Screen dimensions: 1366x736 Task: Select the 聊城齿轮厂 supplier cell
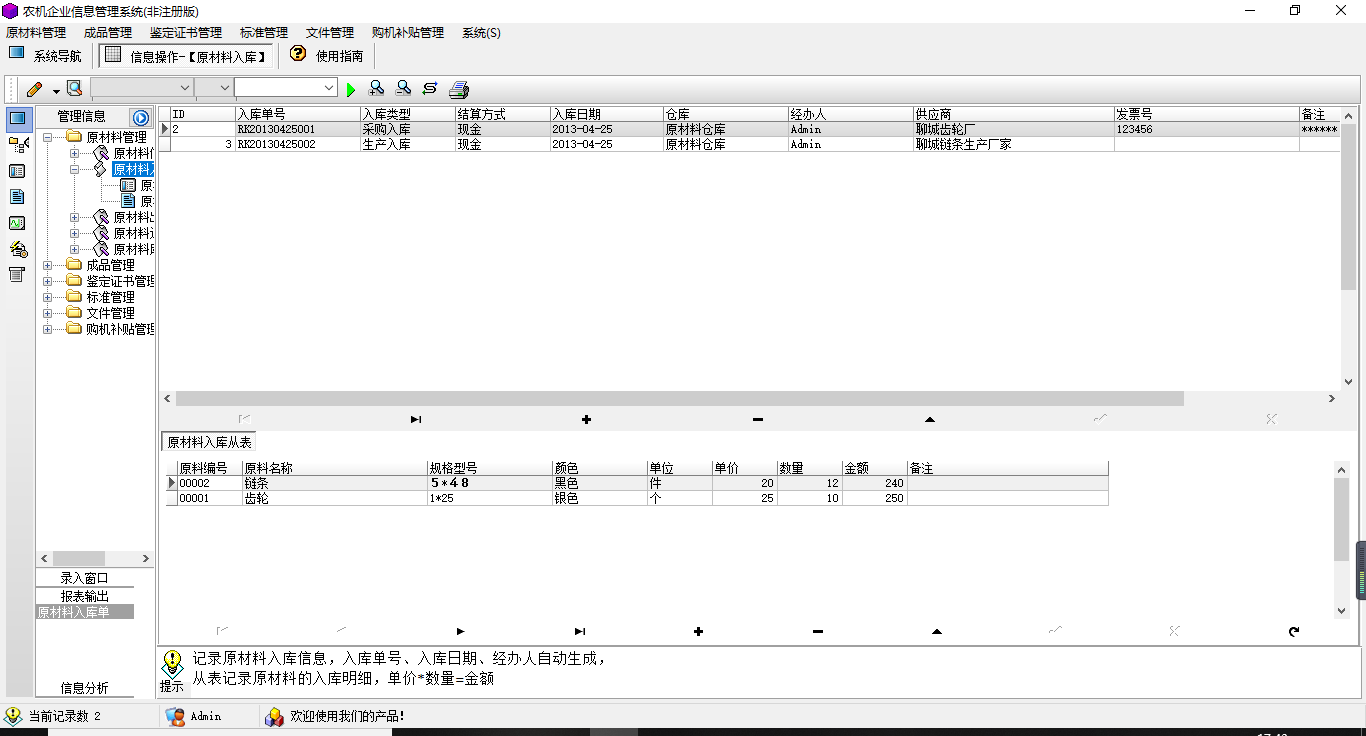coord(1014,129)
